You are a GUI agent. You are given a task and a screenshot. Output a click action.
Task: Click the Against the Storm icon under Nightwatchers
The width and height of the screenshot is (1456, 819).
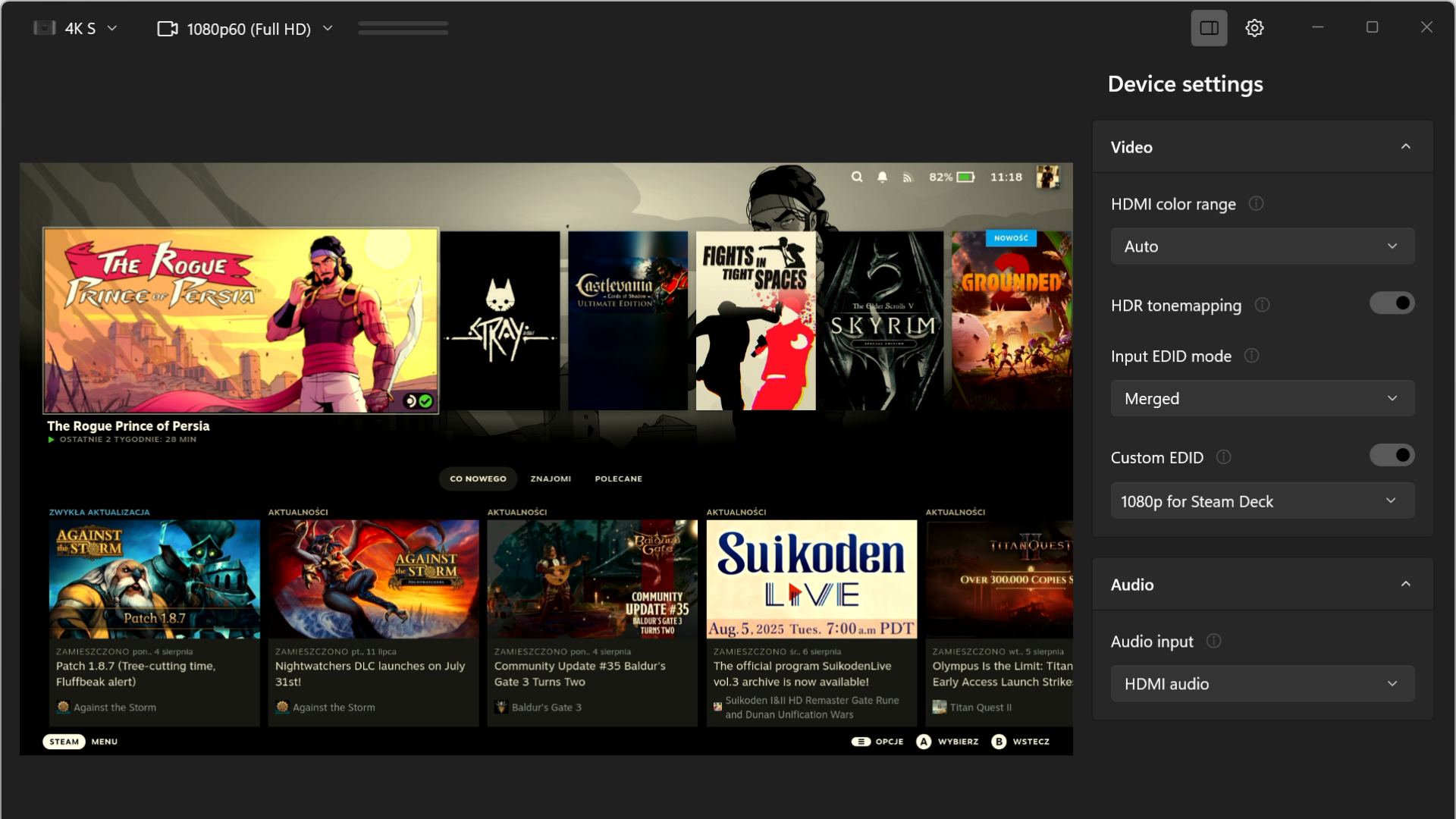pos(282,707)
